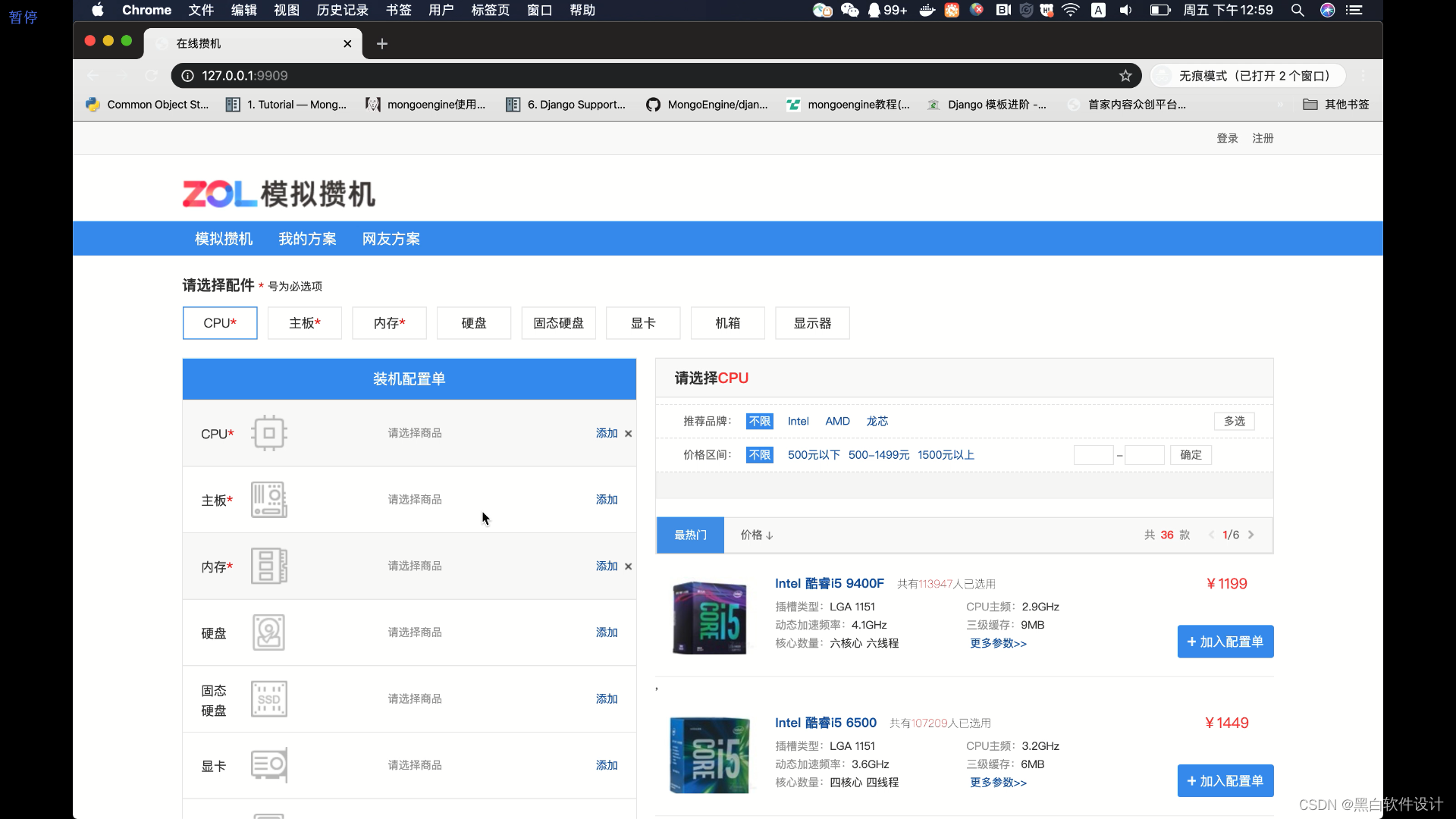Open Siri from the menu bar
The image size is (1456, 819).
coord(1328,11)
